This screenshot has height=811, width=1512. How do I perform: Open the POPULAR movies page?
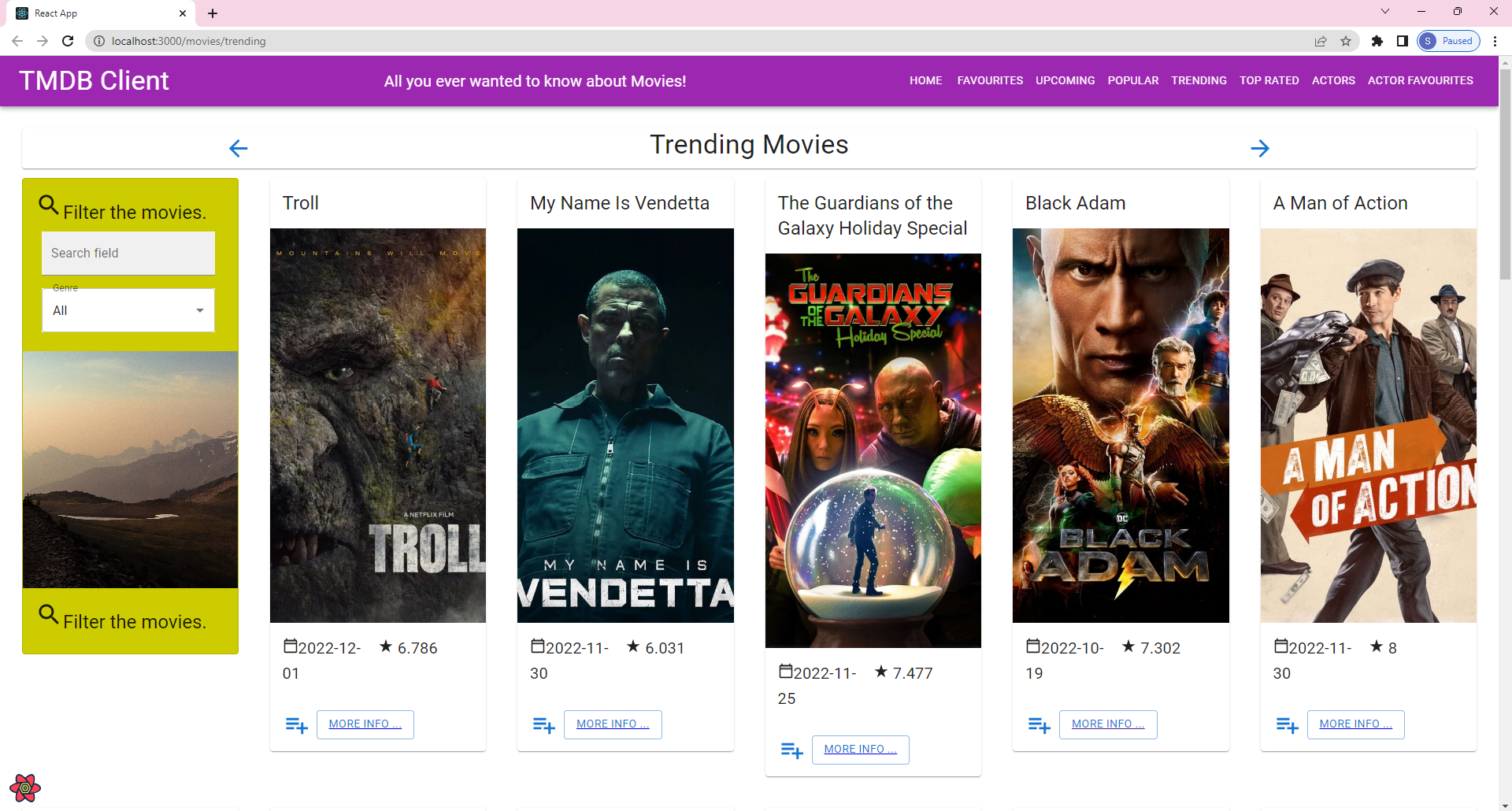point(1132,80)
